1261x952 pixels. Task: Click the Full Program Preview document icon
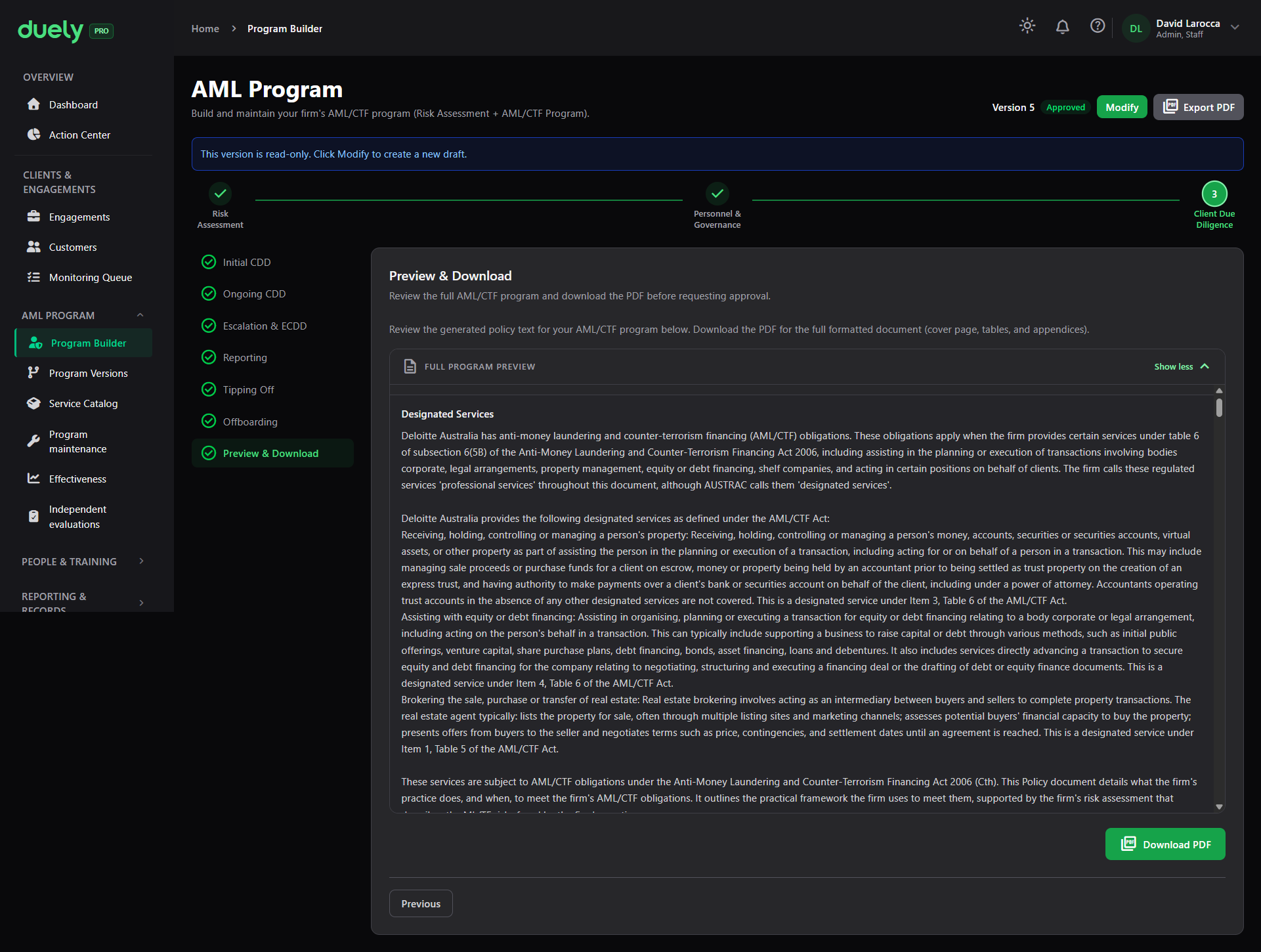tap(410, 366)
